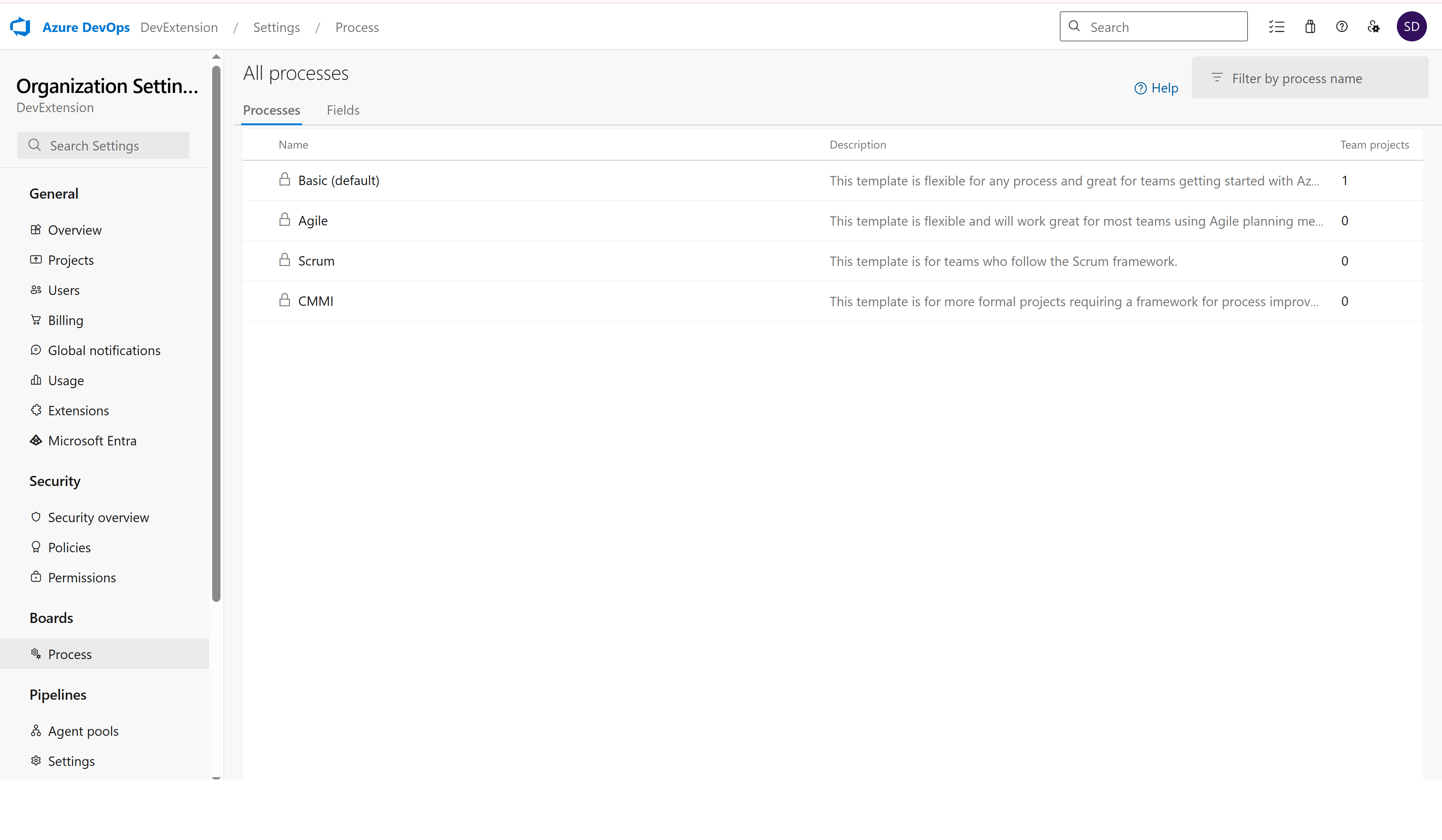Viewport: 1442px width, 840px height.
Task: Open the SD profile avatar
Action: click(1411, 27)
